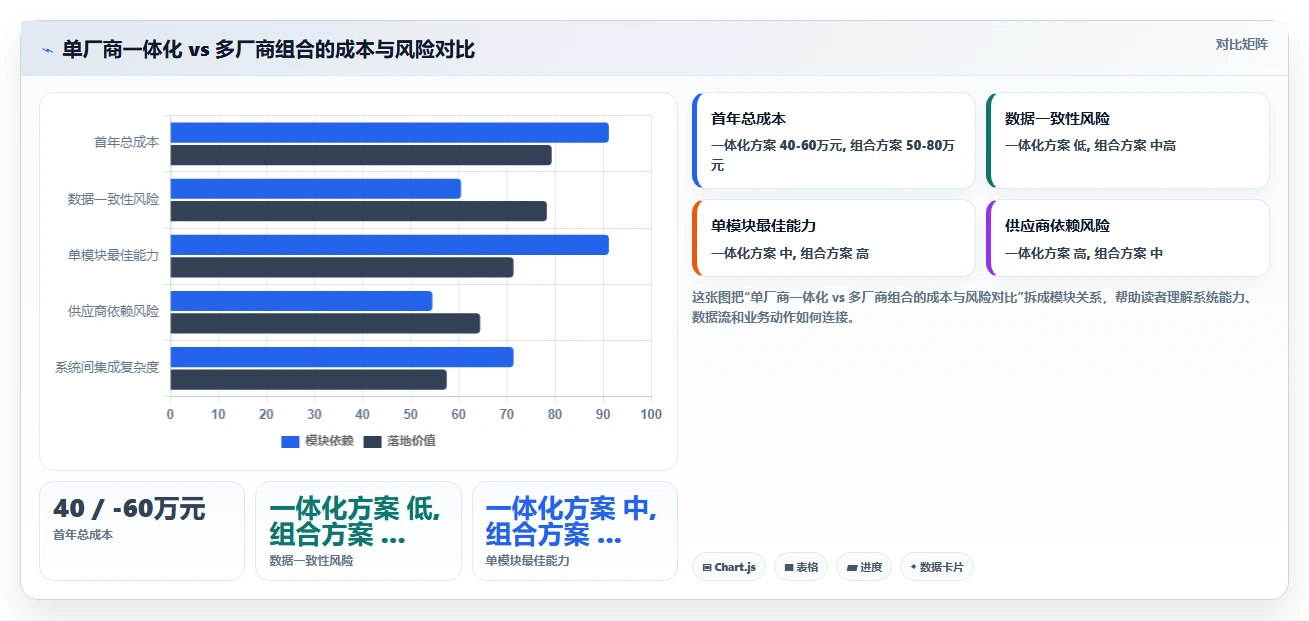Click the 数据卡片 tag chip
The height and width of the screenshot is (621, 1309).
coord(936,567)
